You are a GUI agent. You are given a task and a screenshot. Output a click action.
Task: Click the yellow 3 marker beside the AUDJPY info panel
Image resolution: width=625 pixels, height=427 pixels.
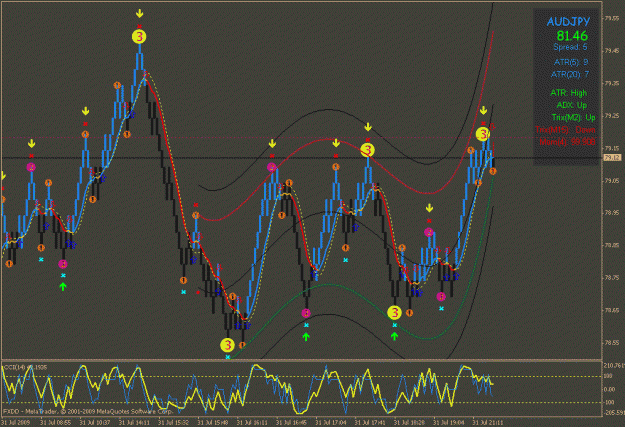click(483, 134)
